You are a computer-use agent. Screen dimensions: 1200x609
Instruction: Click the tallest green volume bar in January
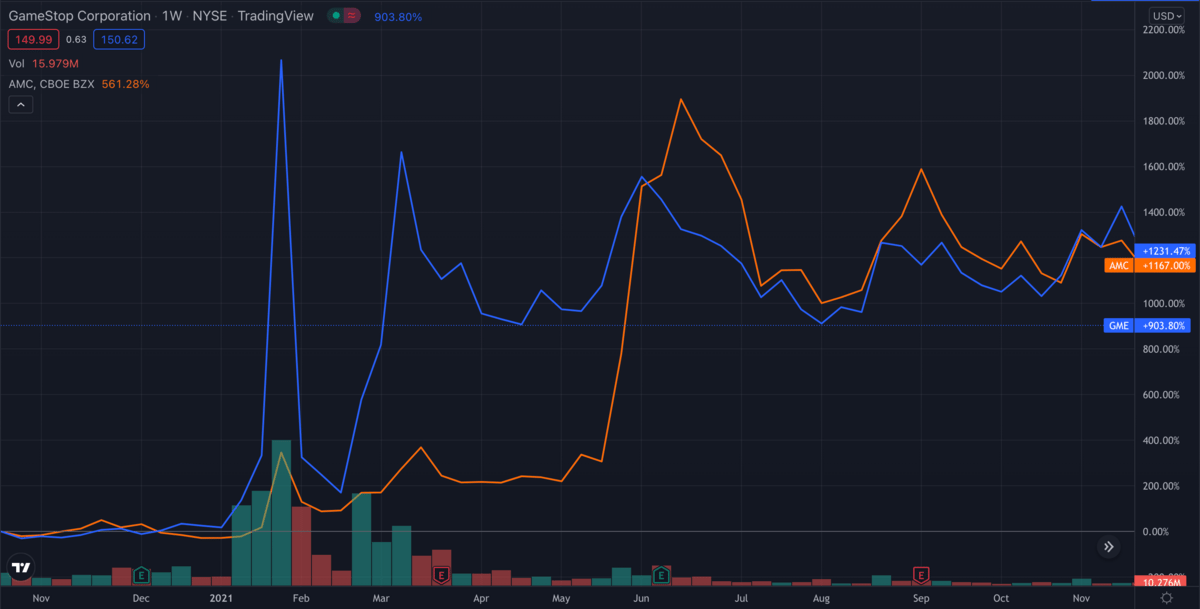coord(281,512)
